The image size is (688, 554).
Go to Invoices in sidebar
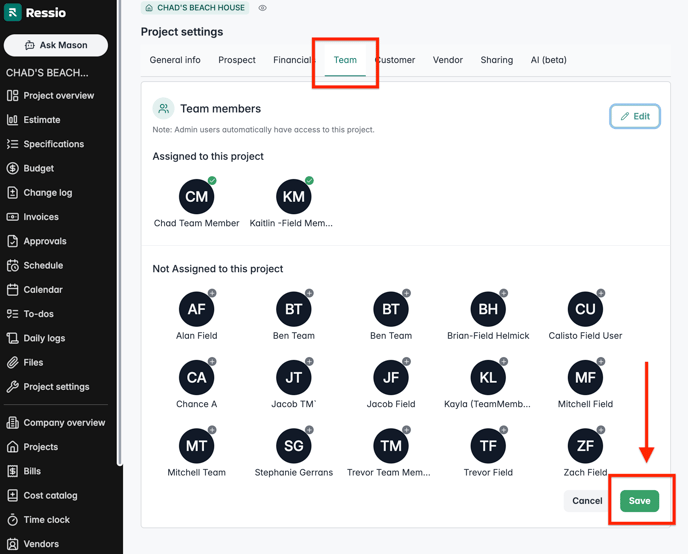tap(40, 217)
